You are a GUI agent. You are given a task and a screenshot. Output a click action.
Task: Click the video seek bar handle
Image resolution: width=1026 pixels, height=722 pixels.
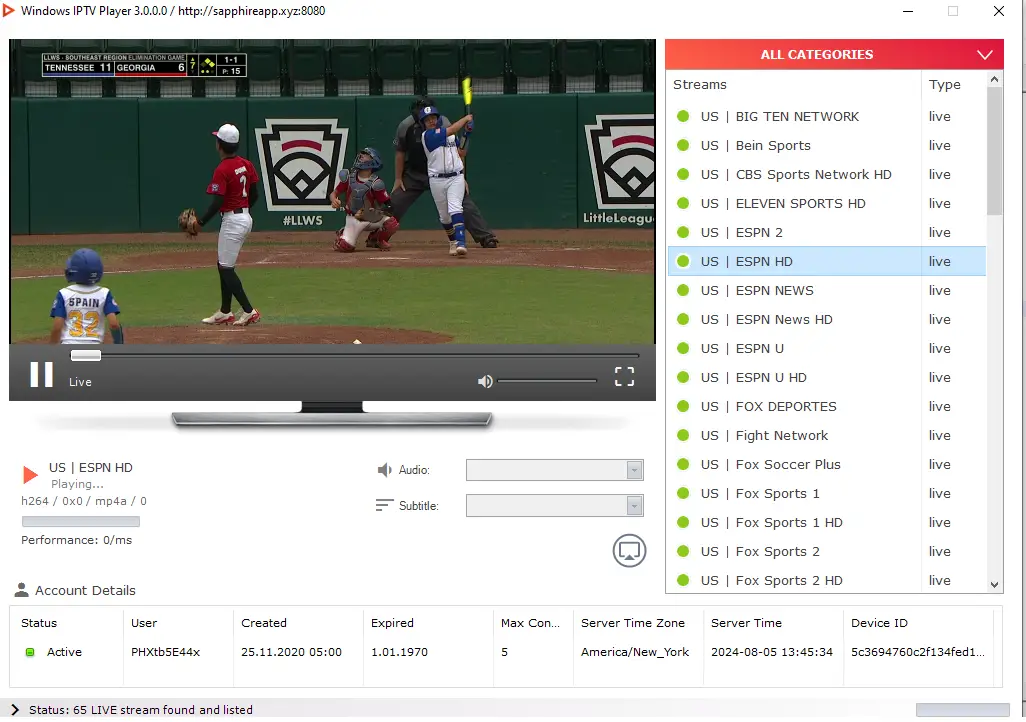click(86, 355)
